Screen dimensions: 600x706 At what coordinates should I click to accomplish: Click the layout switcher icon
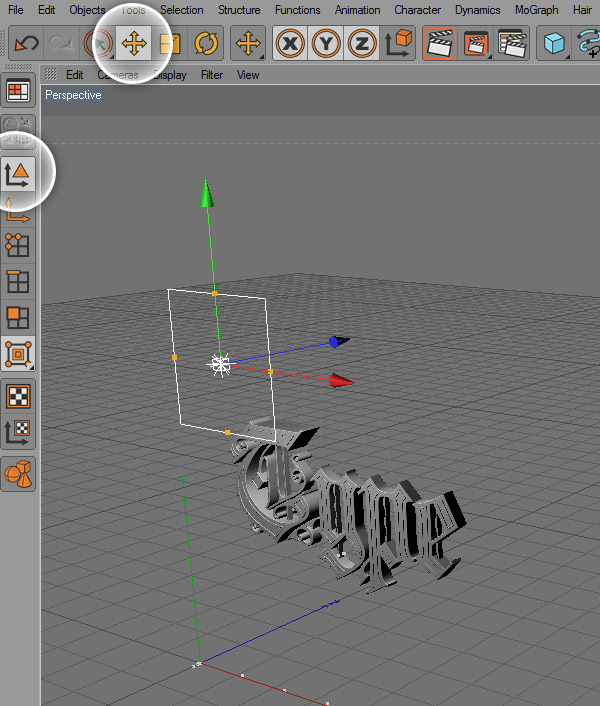18,91
